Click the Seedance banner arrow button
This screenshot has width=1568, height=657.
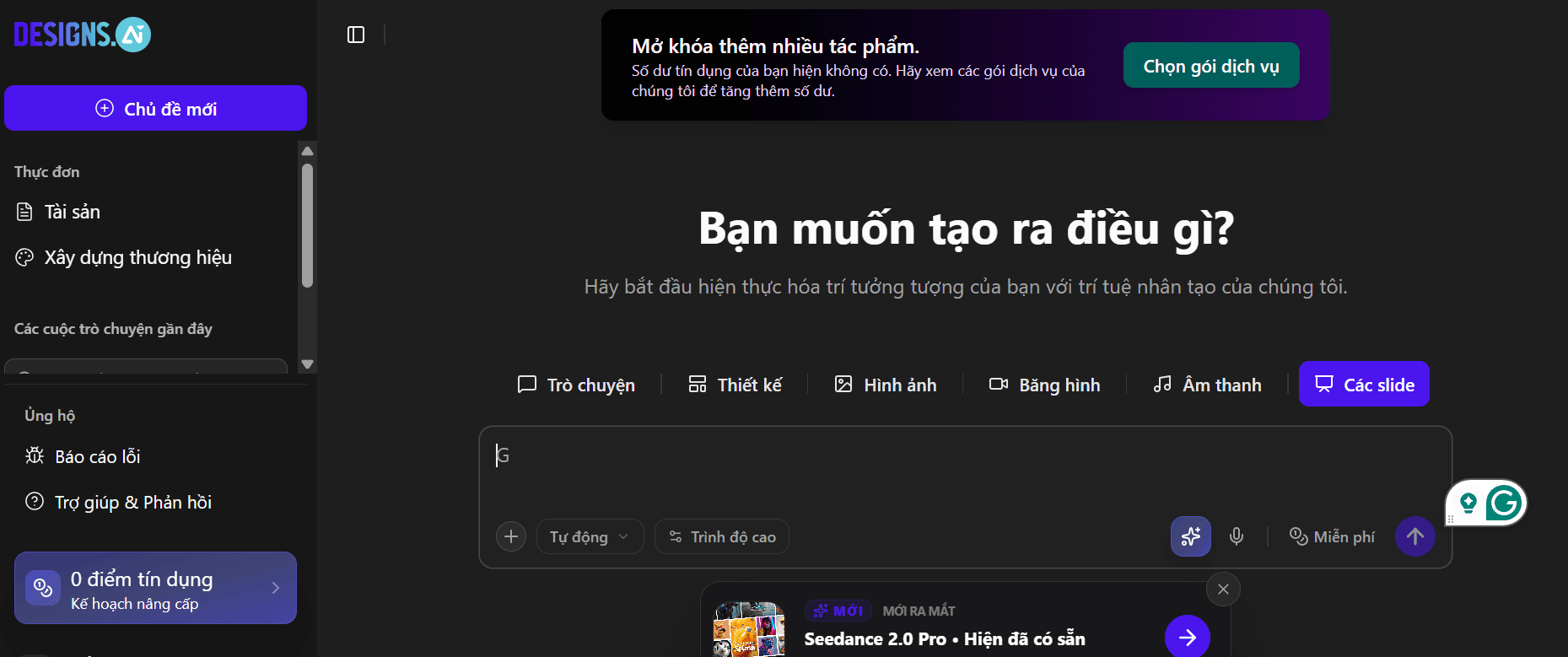click(1188, 638)
